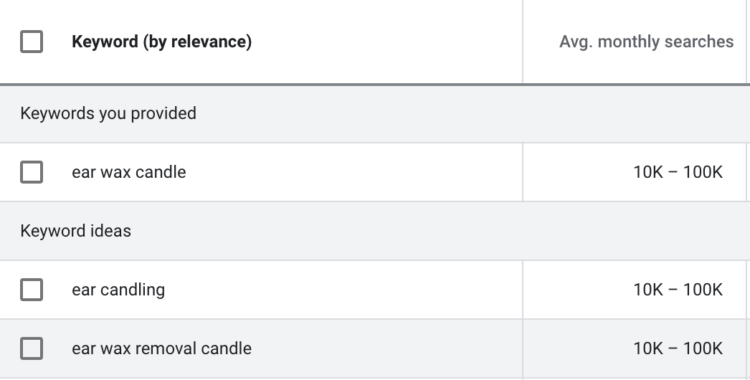Screen dimensions: 750x380
Task: Tick the select-all checkbox in the table header
Action: pos(32,42)
